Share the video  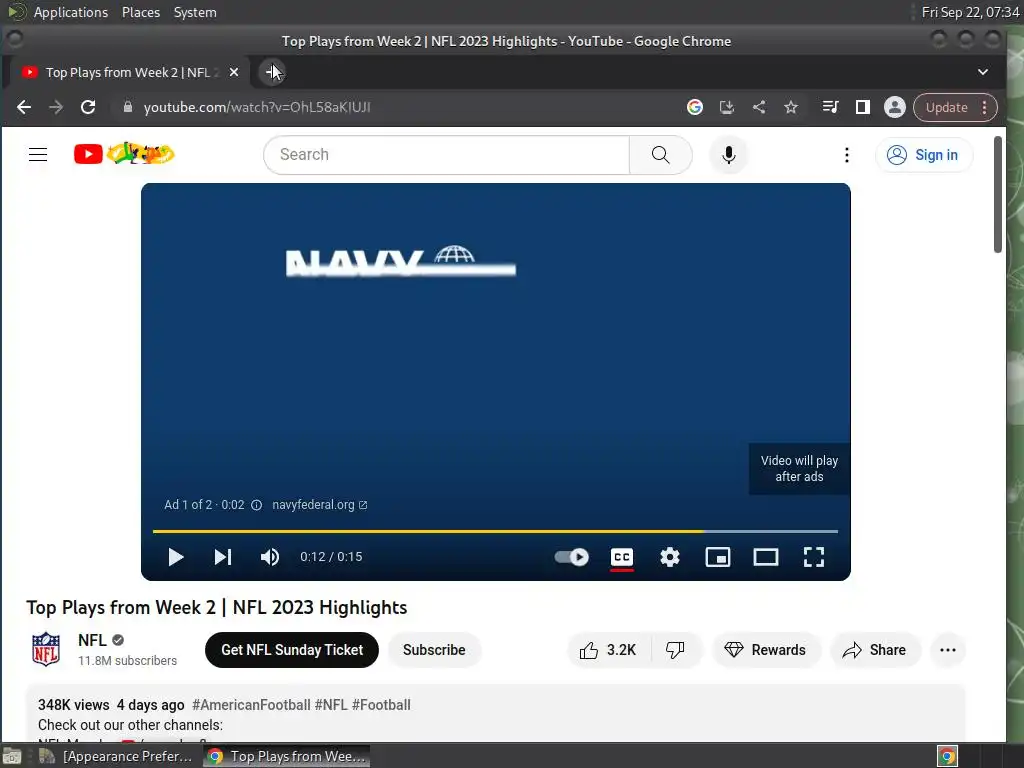point(874,650)
